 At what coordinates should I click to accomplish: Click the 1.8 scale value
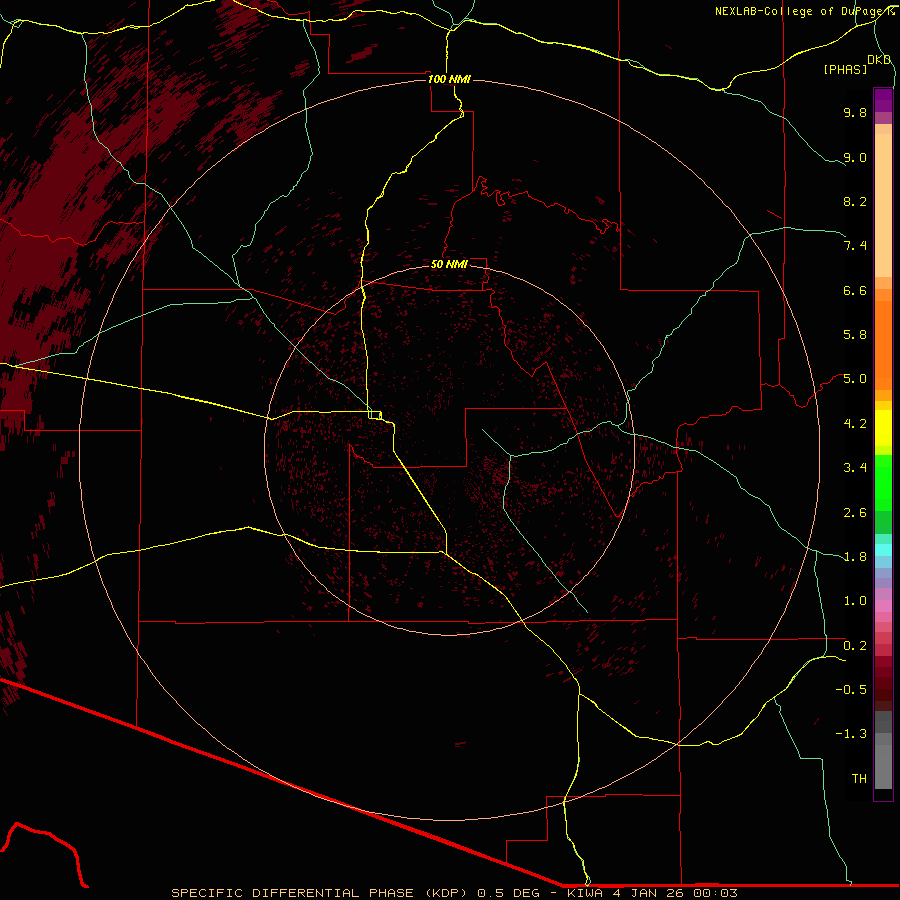click(855, 557)
